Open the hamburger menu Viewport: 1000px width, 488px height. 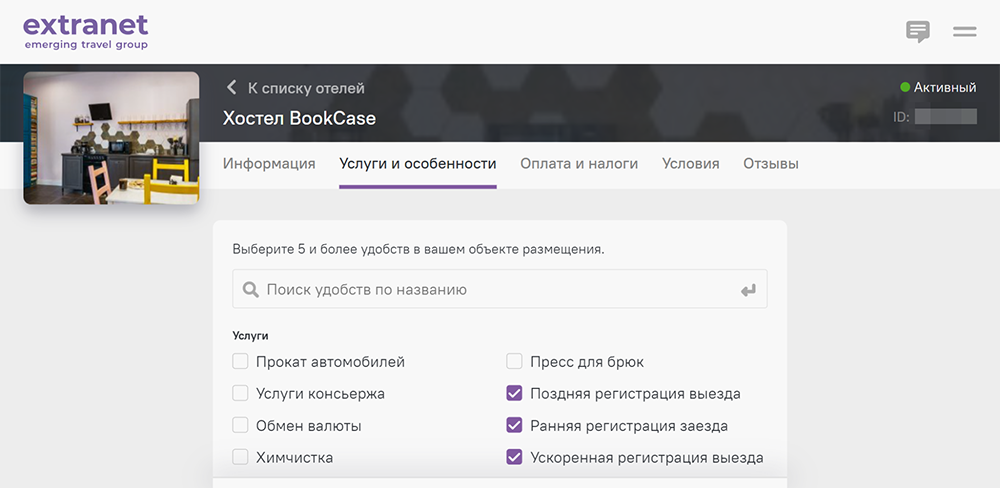[x=964, y=32]
